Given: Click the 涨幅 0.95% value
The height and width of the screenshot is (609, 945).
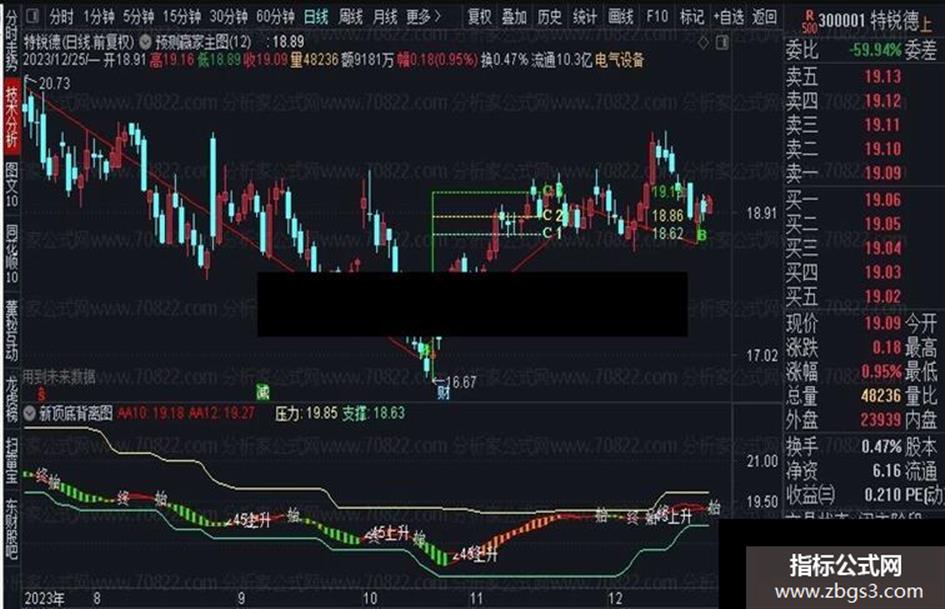Looking at the screenshot, I should coord(881,371).
